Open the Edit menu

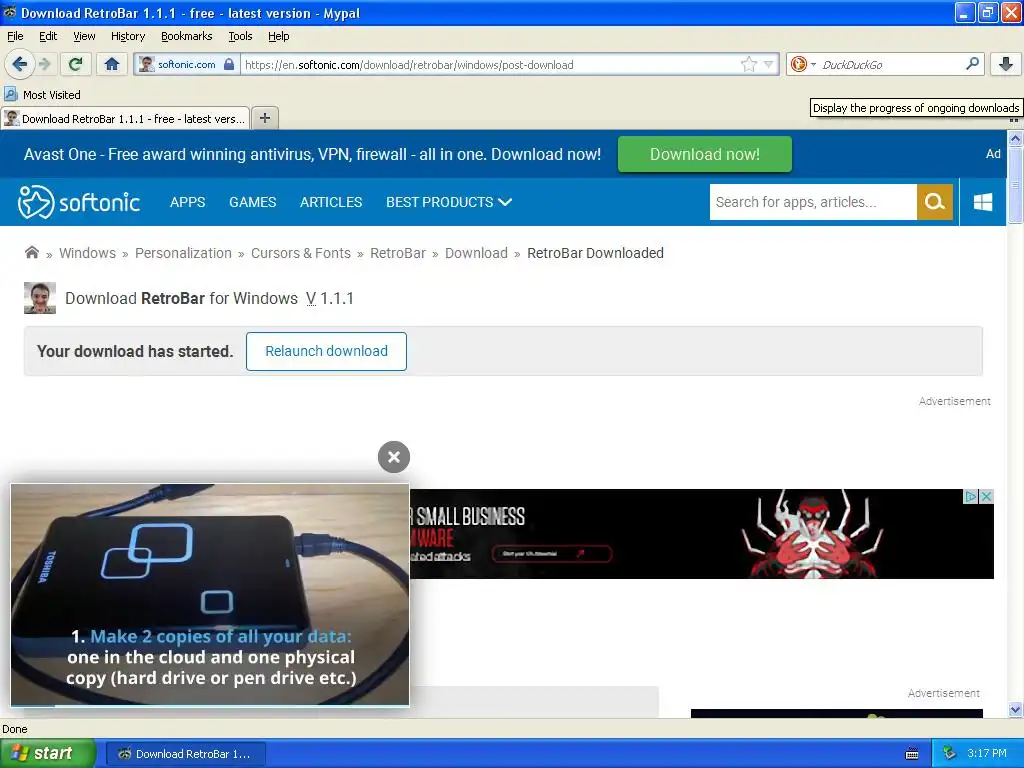(x=48, y=36)
